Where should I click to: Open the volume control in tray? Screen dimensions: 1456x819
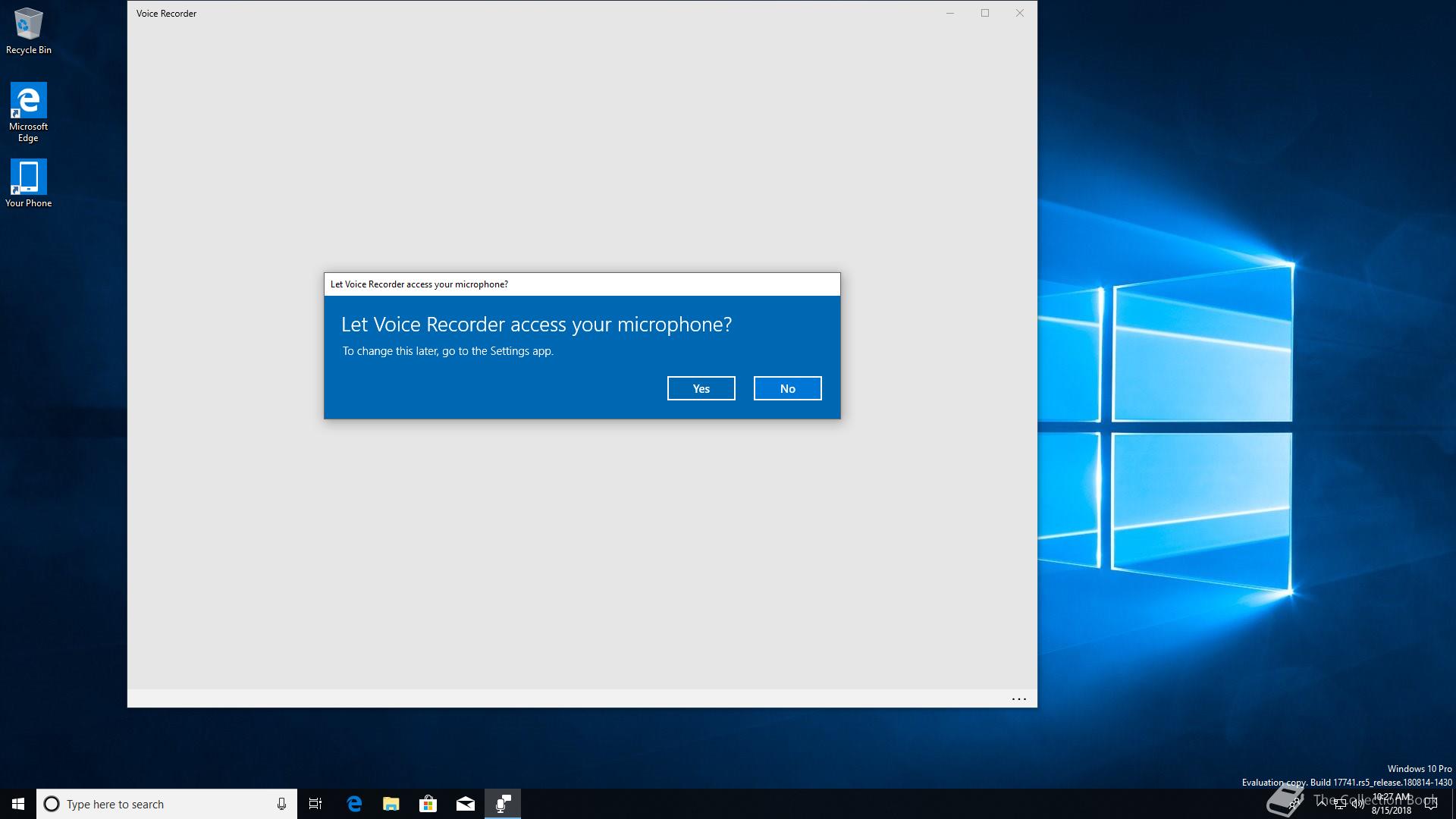point(1358,805)
